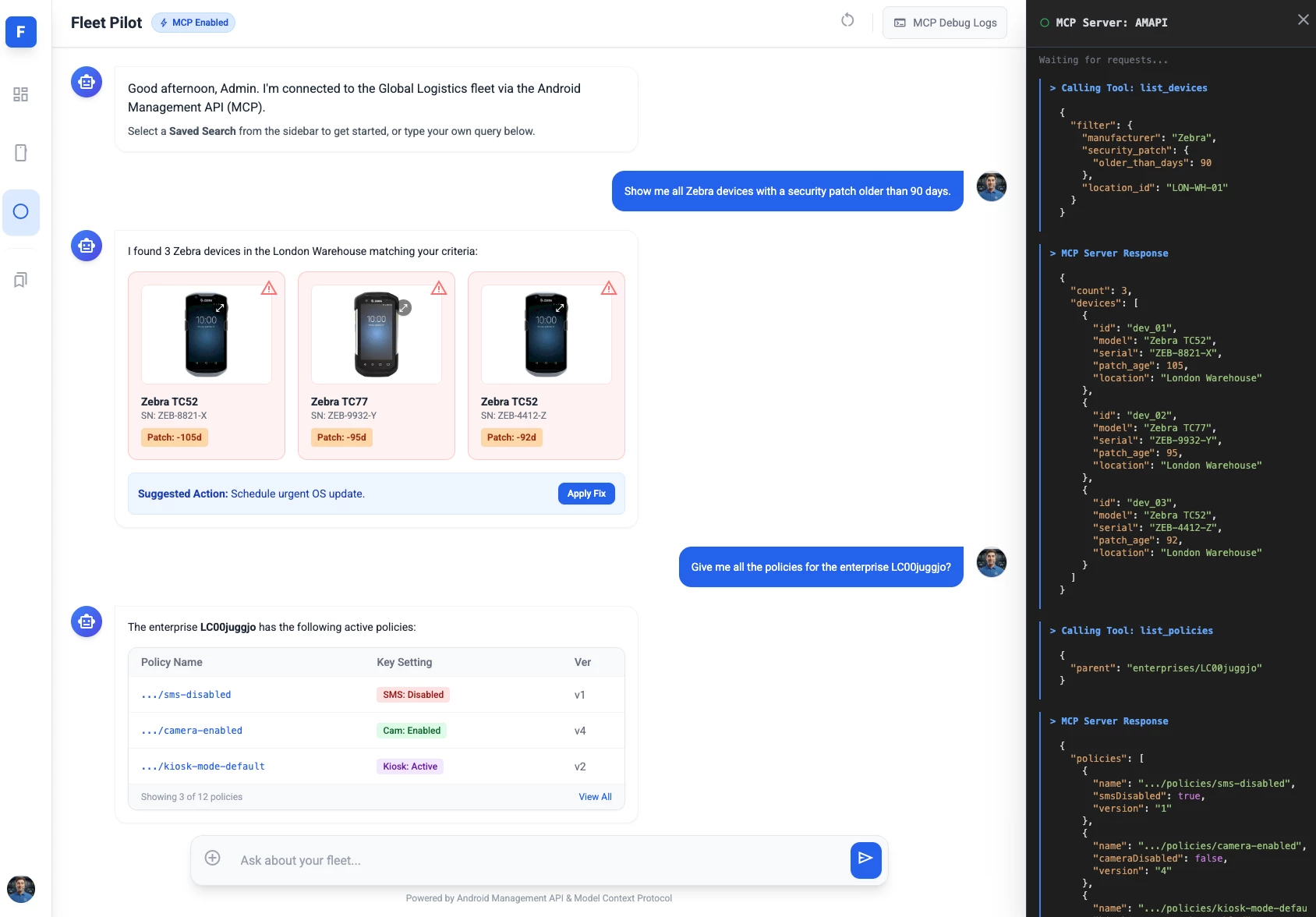This screenshot has height=917, width=1316.
Task: Click Patch: -95d badge
Action: tap(341, 437)
